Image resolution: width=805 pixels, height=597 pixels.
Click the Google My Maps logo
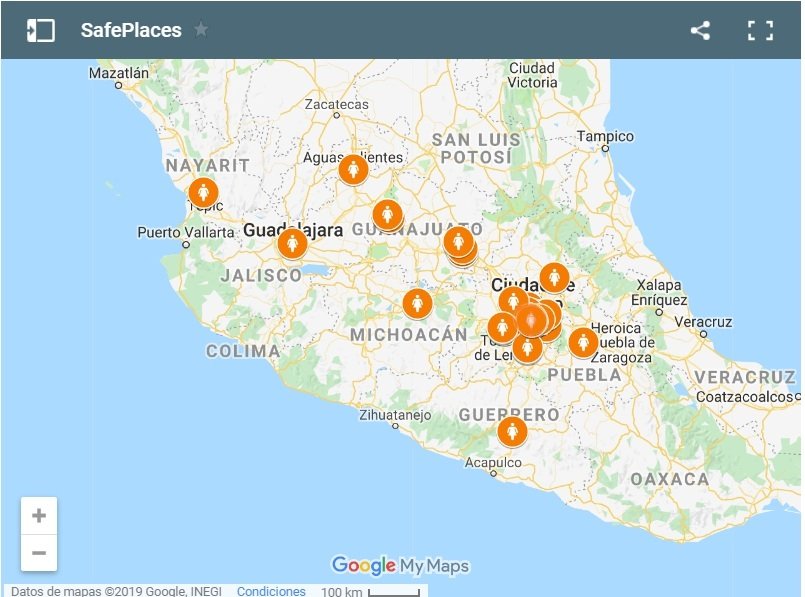pos(400,566)
